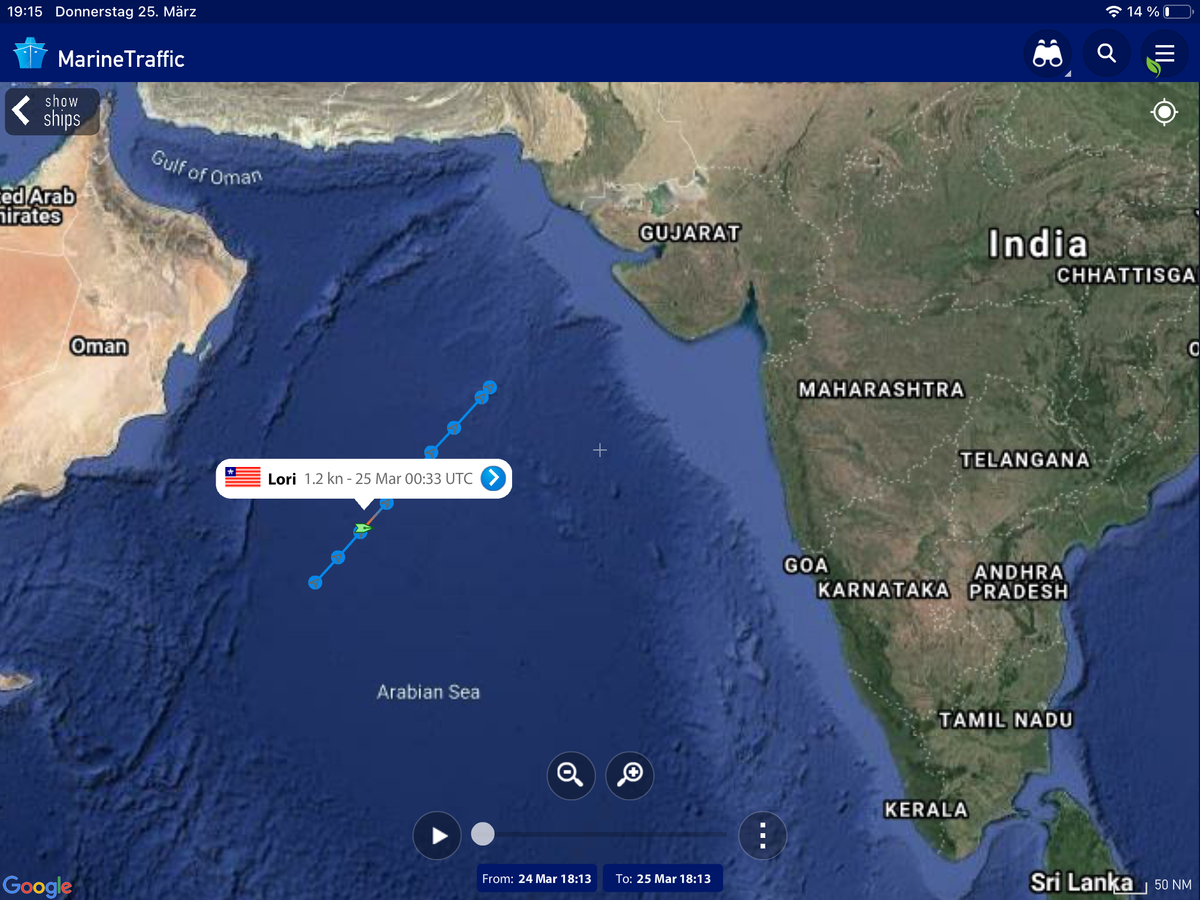Select the northernmost track point marker

point(490,387)
